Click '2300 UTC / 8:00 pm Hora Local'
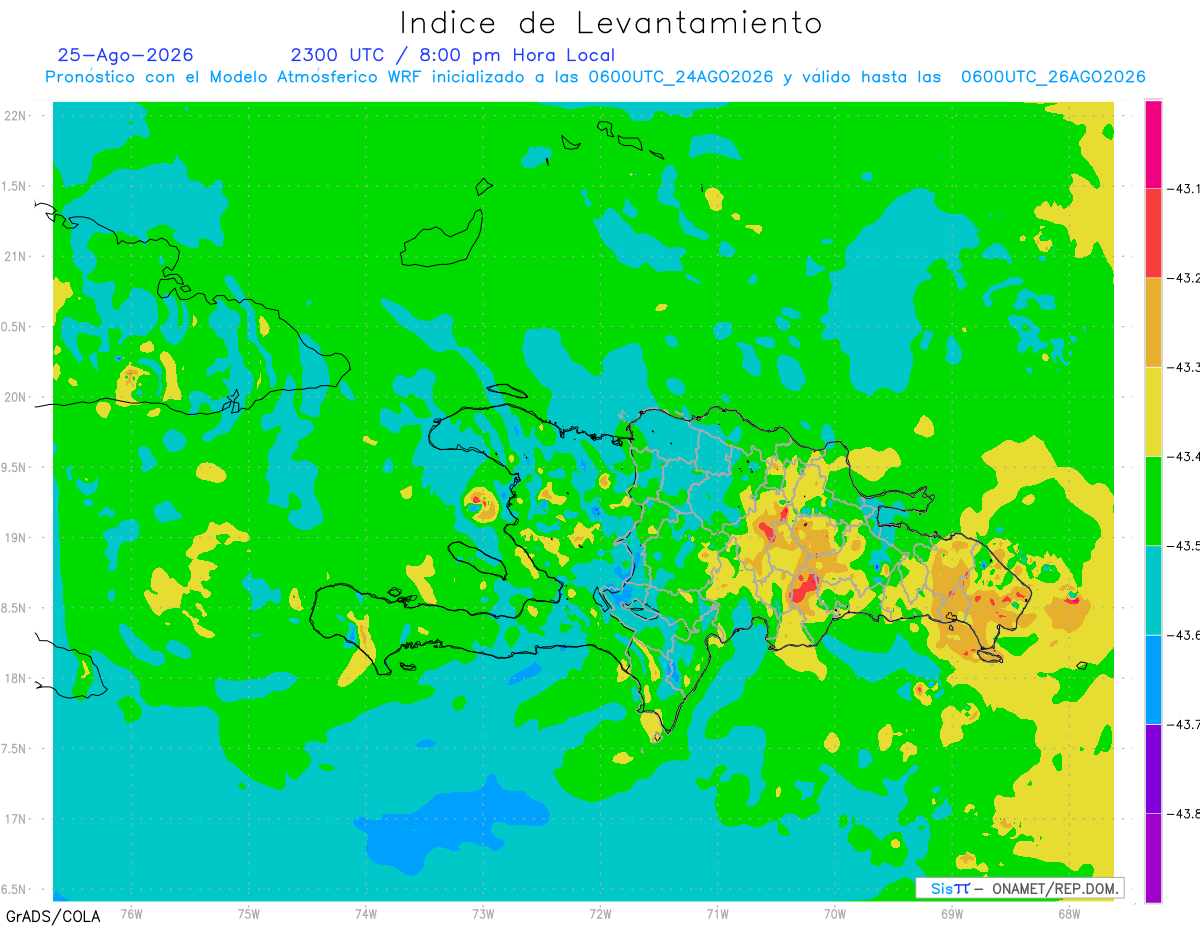Screen dimensions: 1200x927 452,55
